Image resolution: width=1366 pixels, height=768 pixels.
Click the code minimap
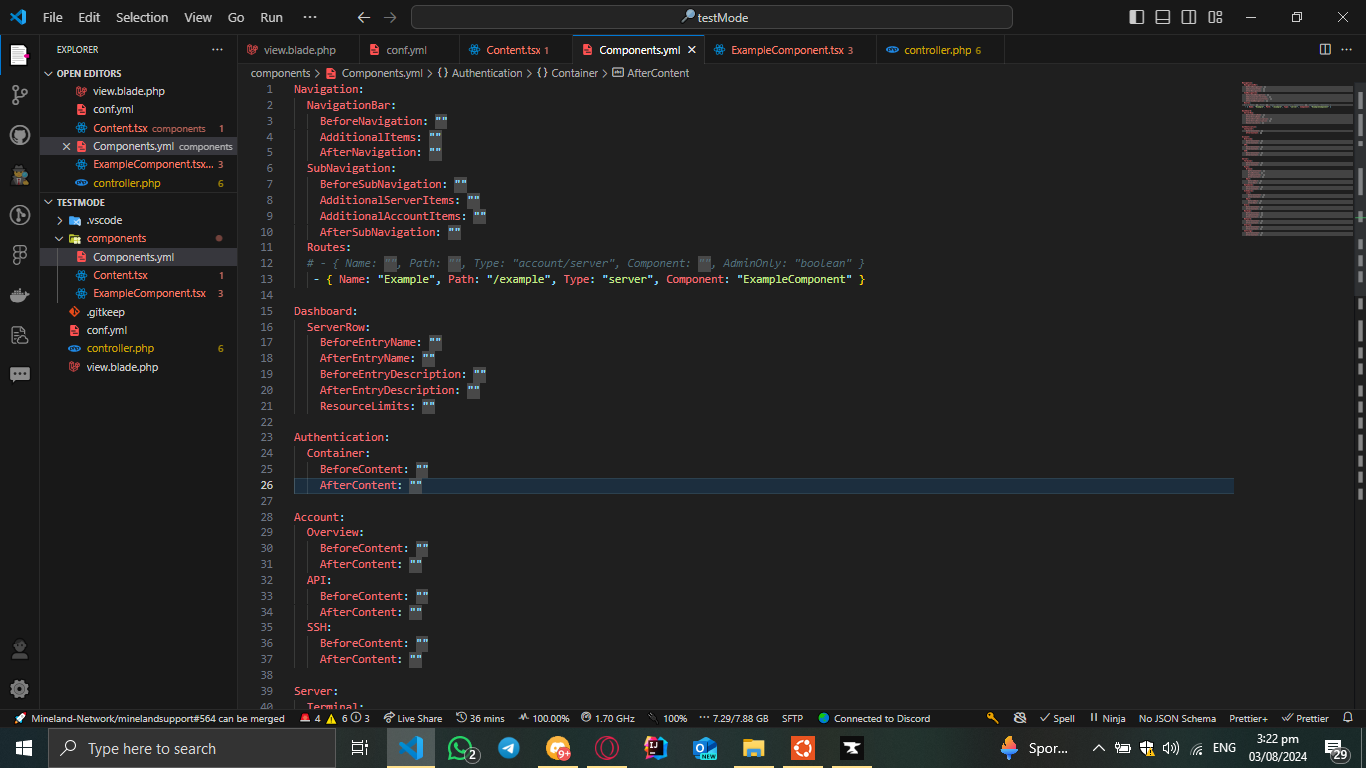coord(1297,160)
